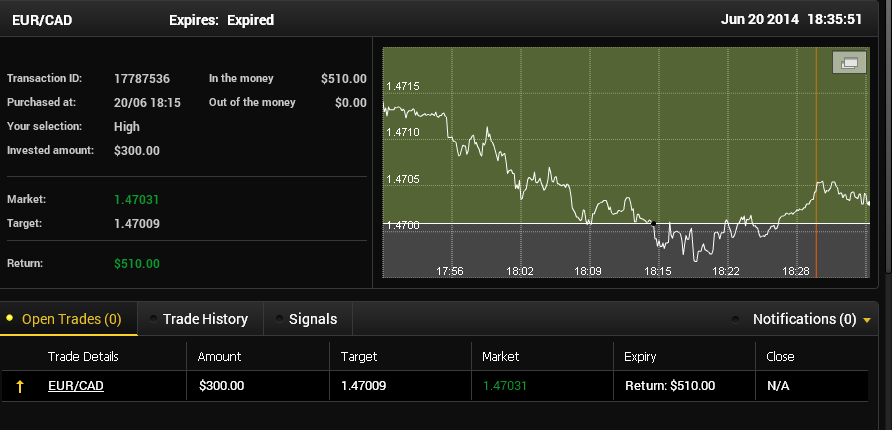Click the orange expiry line on chart
892x430 pixels.
[x=816, y=162]
